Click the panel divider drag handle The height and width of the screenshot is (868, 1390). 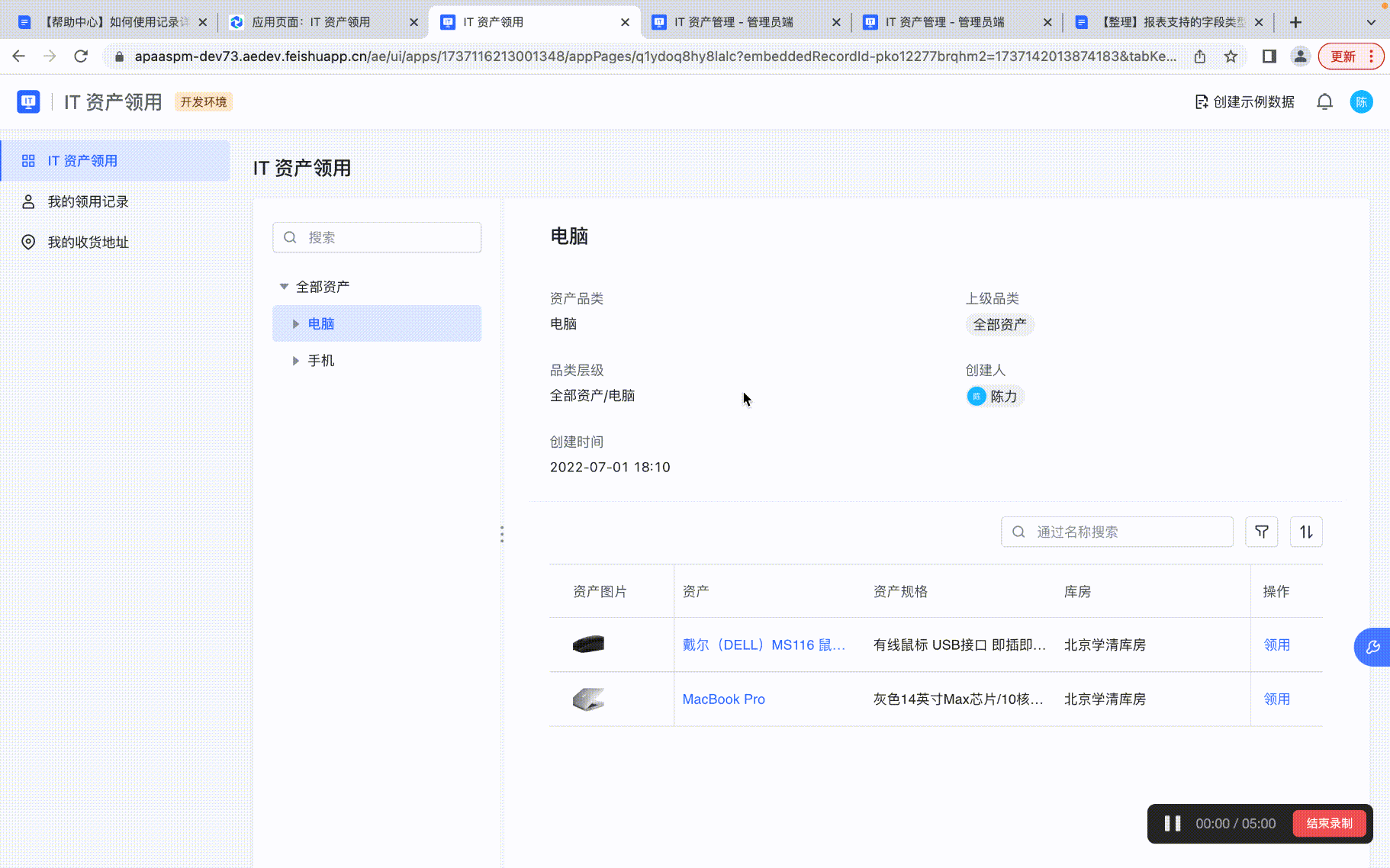click(x=502, y=534)
